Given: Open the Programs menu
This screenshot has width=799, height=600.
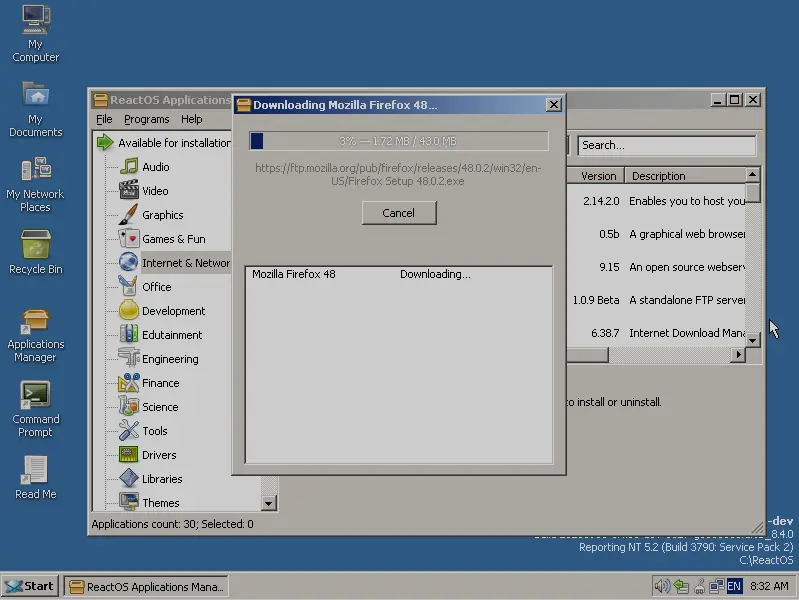Looking at the screenshot, I should click(x=146, y=119).
